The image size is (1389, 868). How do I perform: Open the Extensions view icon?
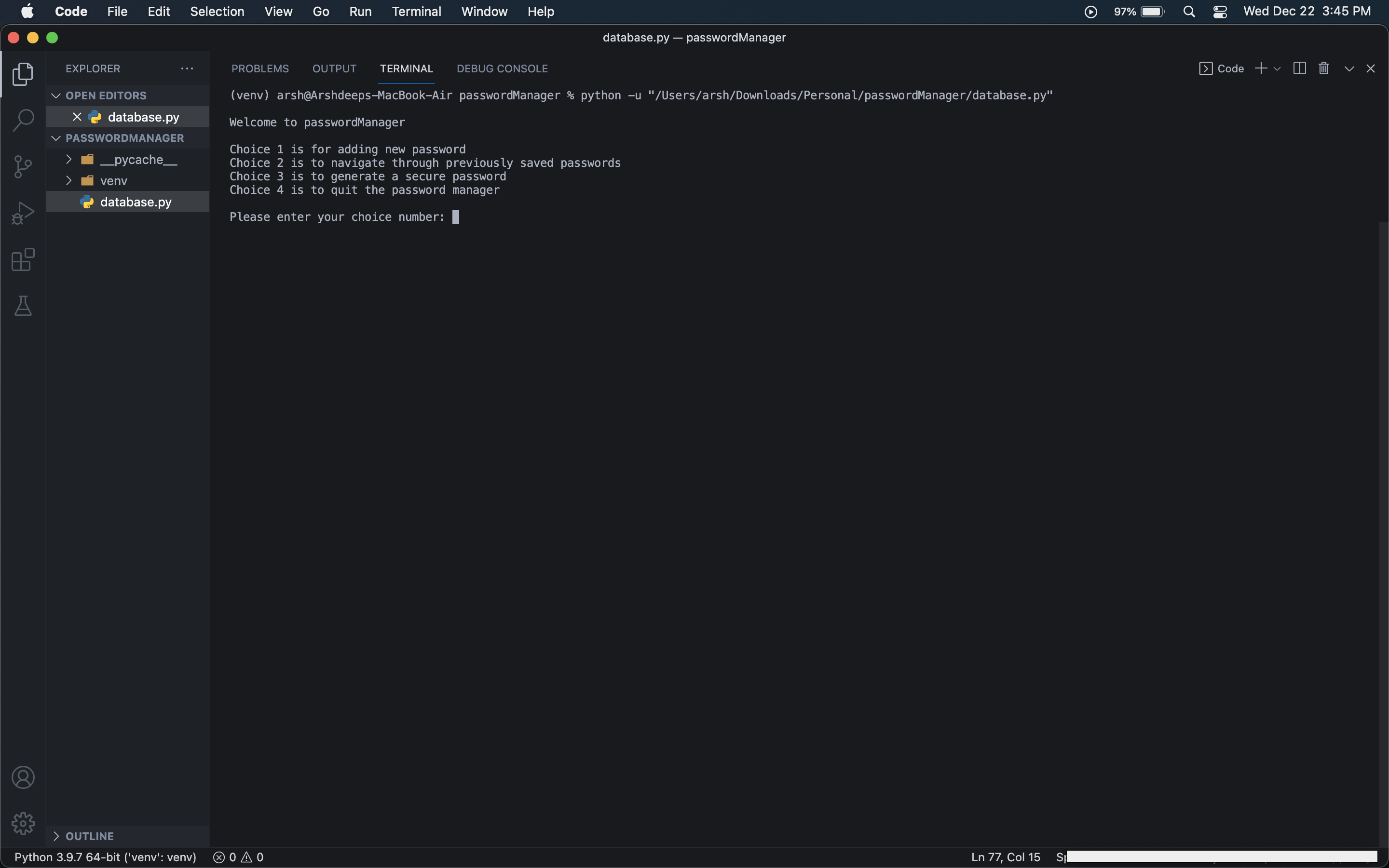coord(23,259)
